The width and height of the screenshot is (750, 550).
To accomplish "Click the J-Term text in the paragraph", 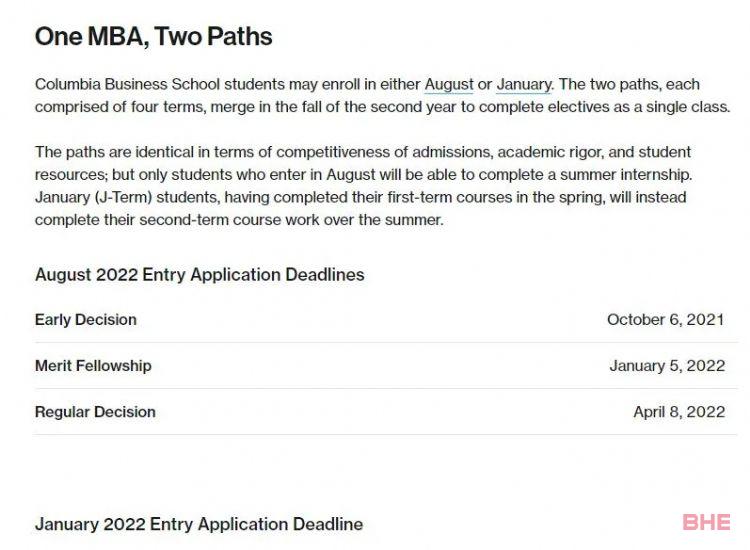I will click(x=123, y=198).
